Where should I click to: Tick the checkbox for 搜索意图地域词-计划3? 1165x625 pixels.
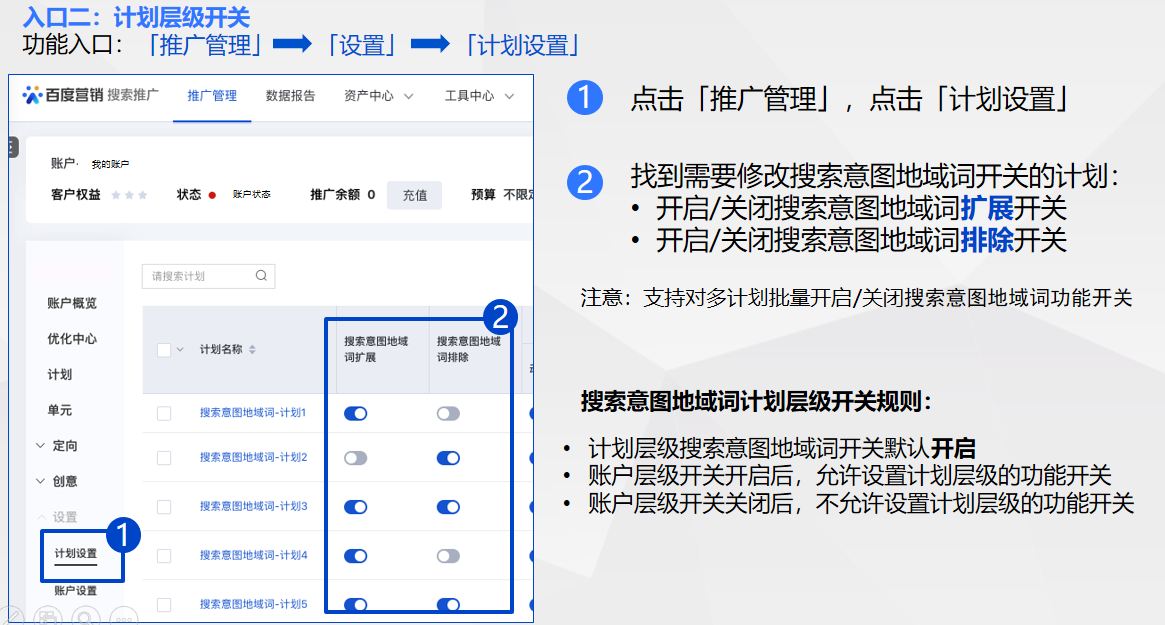pyautogui.click(x=164, y=507)
